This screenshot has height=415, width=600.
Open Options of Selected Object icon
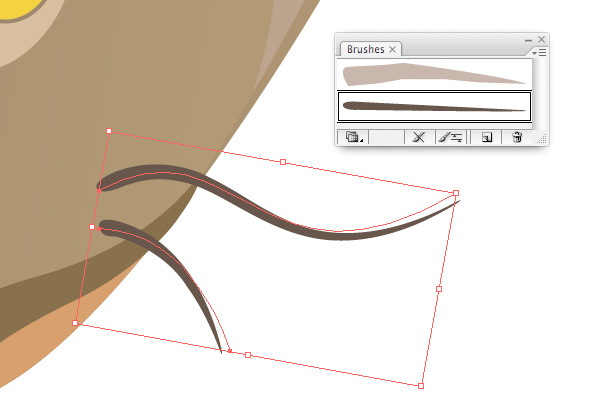pos(450,137)
